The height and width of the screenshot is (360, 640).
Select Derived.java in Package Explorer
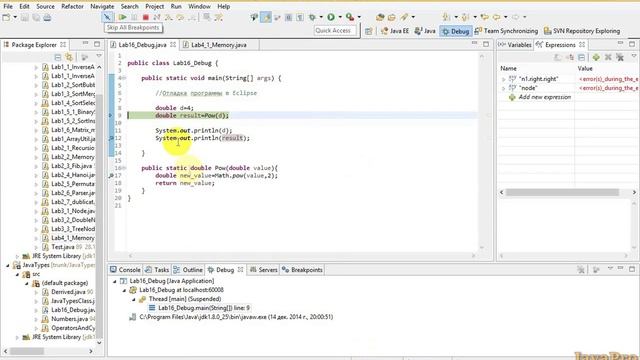68,292
